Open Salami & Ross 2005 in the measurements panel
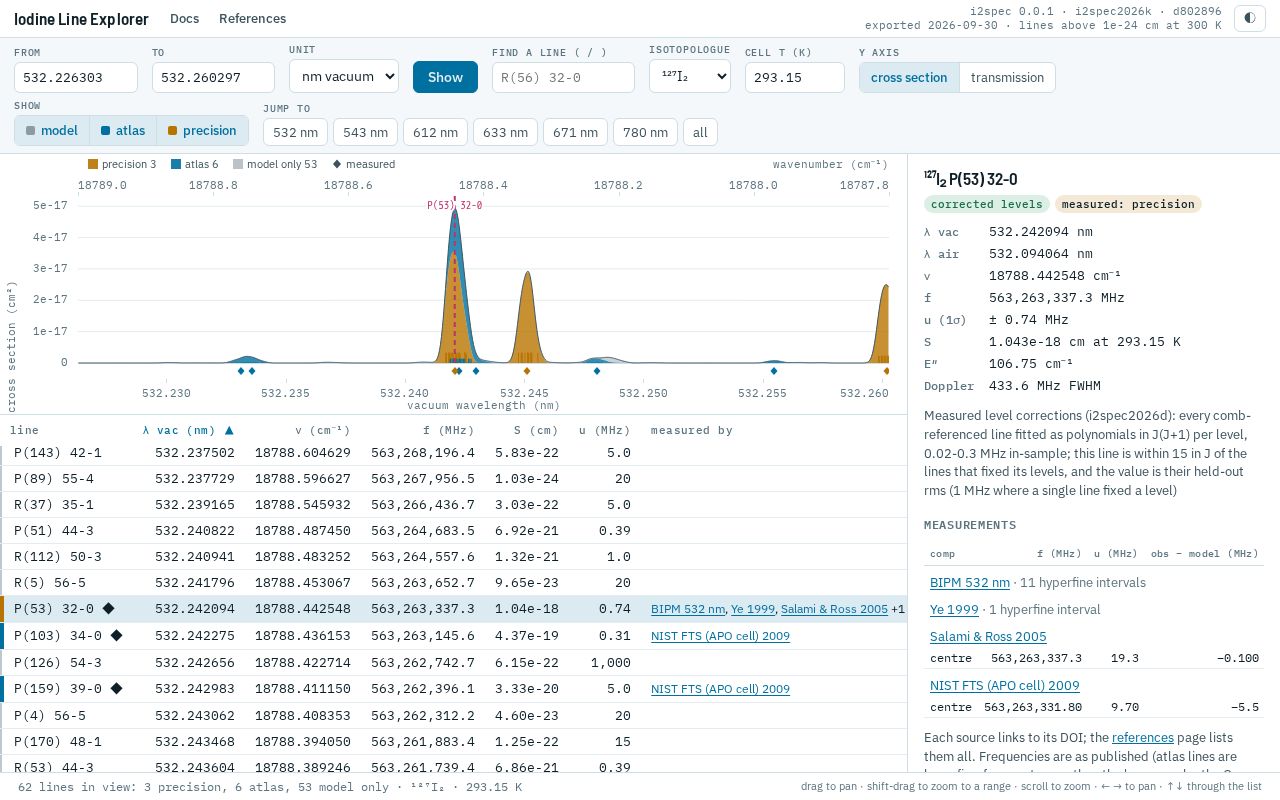Viewport: 1280px width, 800px height. [x=988, y=636]
